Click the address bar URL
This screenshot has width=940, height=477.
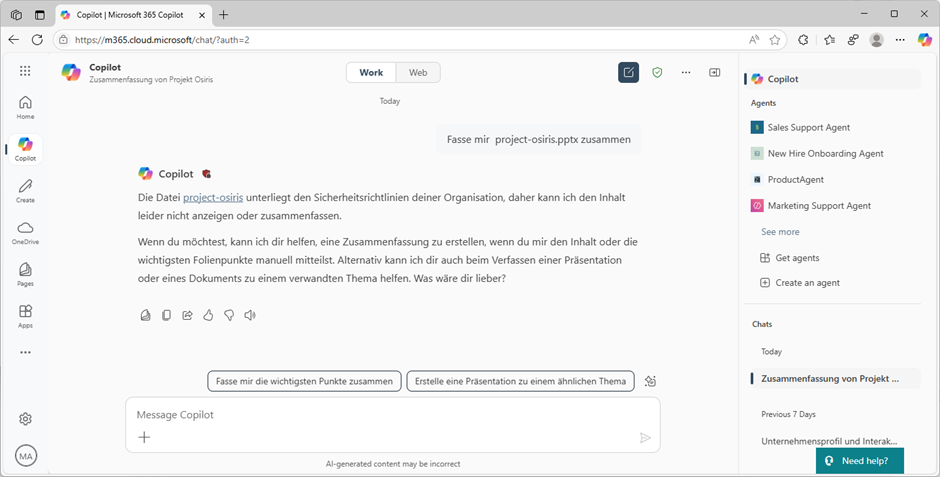click(x=162, y=40)
